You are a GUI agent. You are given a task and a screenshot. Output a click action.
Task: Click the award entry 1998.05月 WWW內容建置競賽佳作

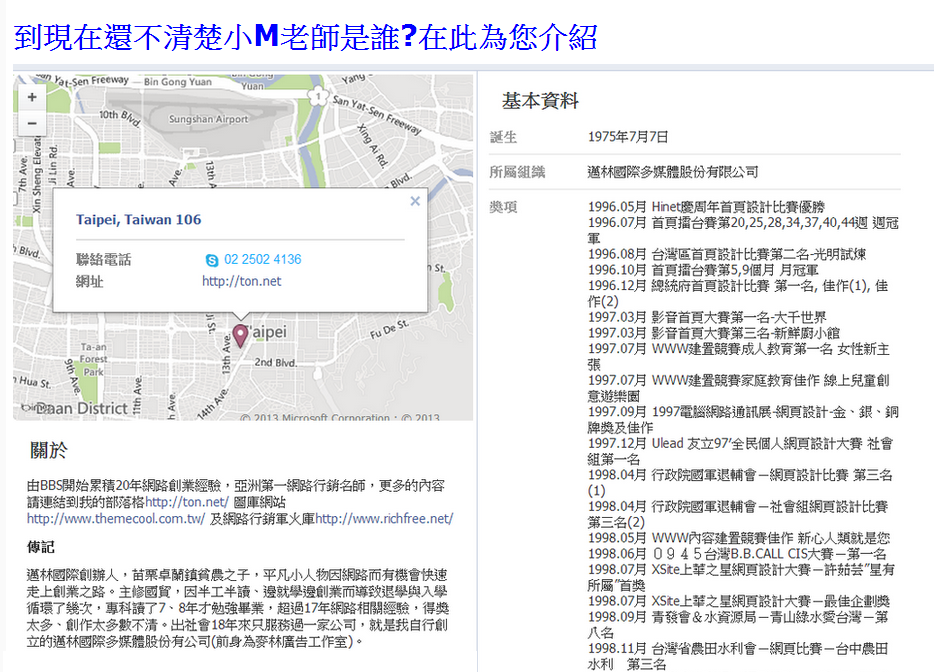click(739, 538)
